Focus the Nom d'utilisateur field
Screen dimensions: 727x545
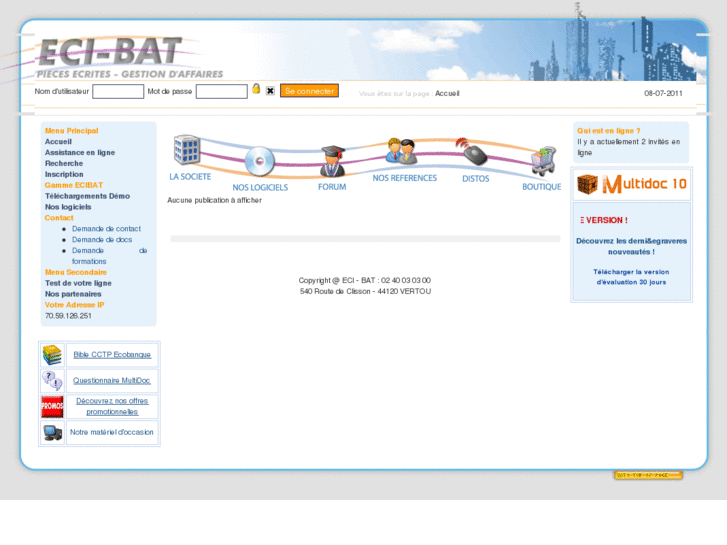click(x=118, y=91)
